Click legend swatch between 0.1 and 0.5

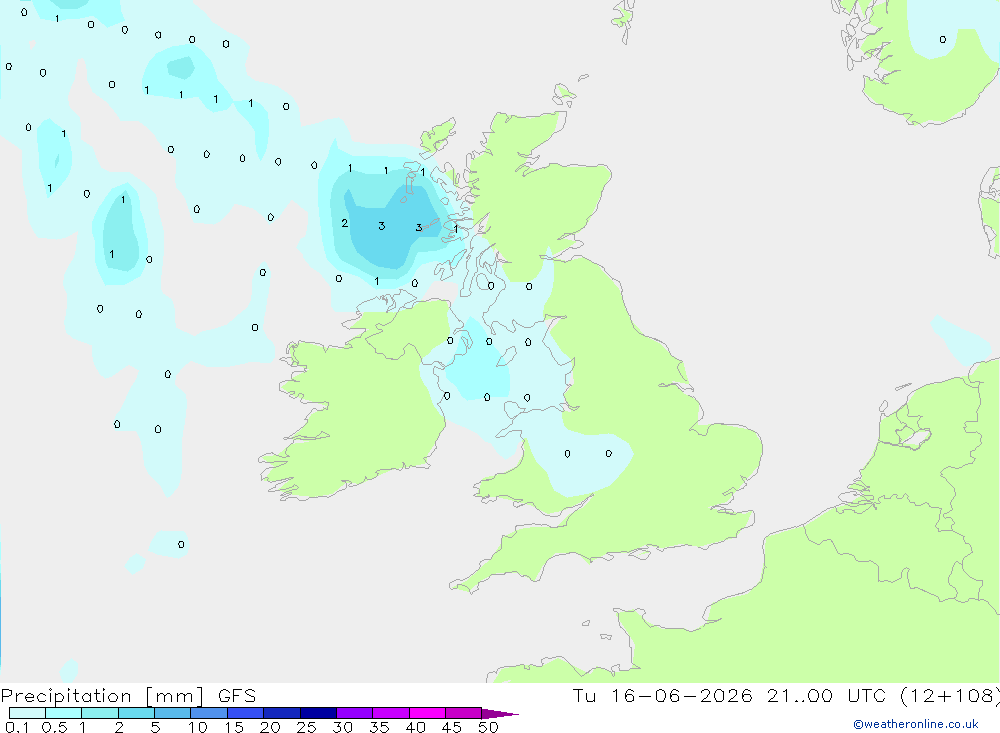click(27, 713)
